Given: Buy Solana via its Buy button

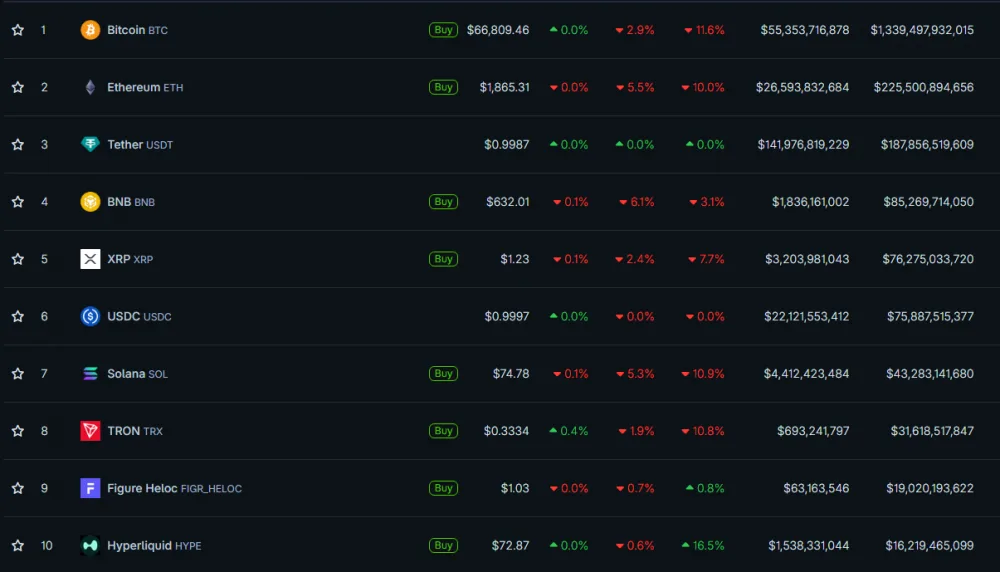Looking at the screenshot, I should point(443,374).
